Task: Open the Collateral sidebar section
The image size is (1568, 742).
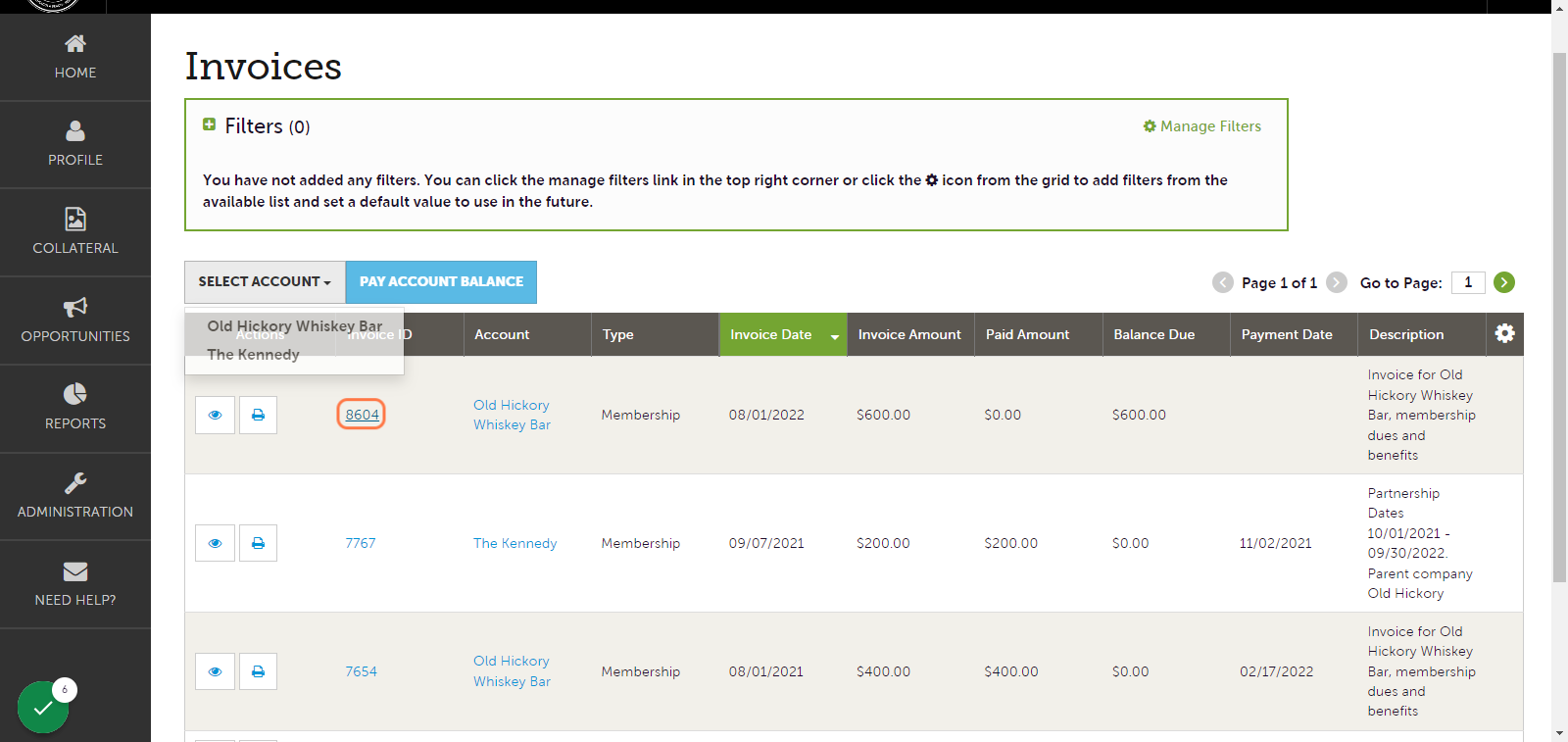Action: pos(75,232)
